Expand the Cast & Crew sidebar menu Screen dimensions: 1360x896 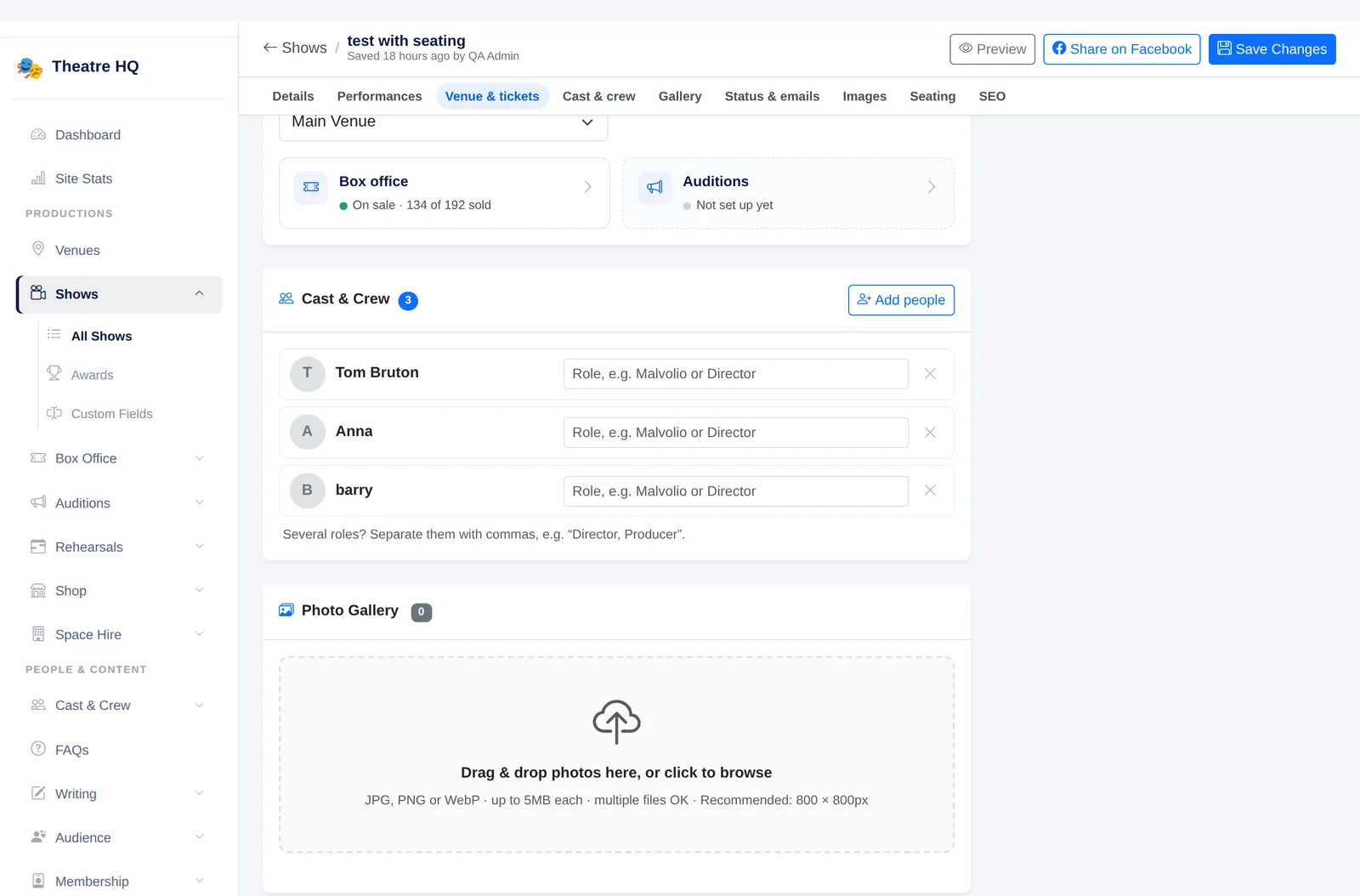199,705
